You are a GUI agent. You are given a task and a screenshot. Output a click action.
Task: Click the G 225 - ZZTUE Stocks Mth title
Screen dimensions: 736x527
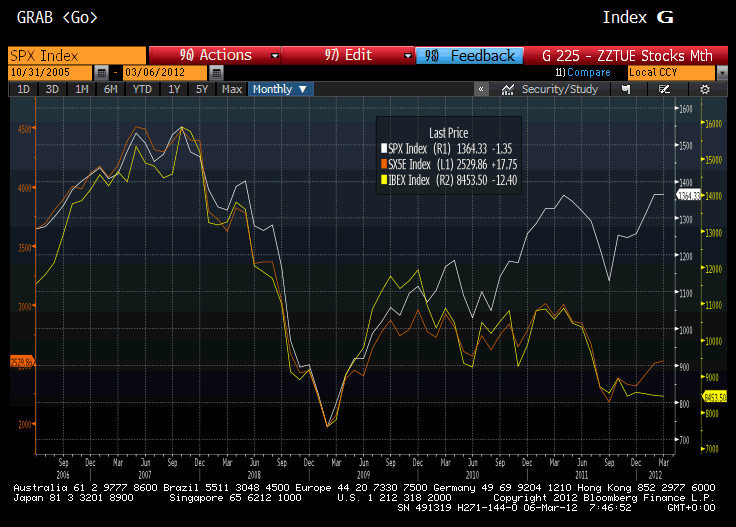click(x=627, y=56)
